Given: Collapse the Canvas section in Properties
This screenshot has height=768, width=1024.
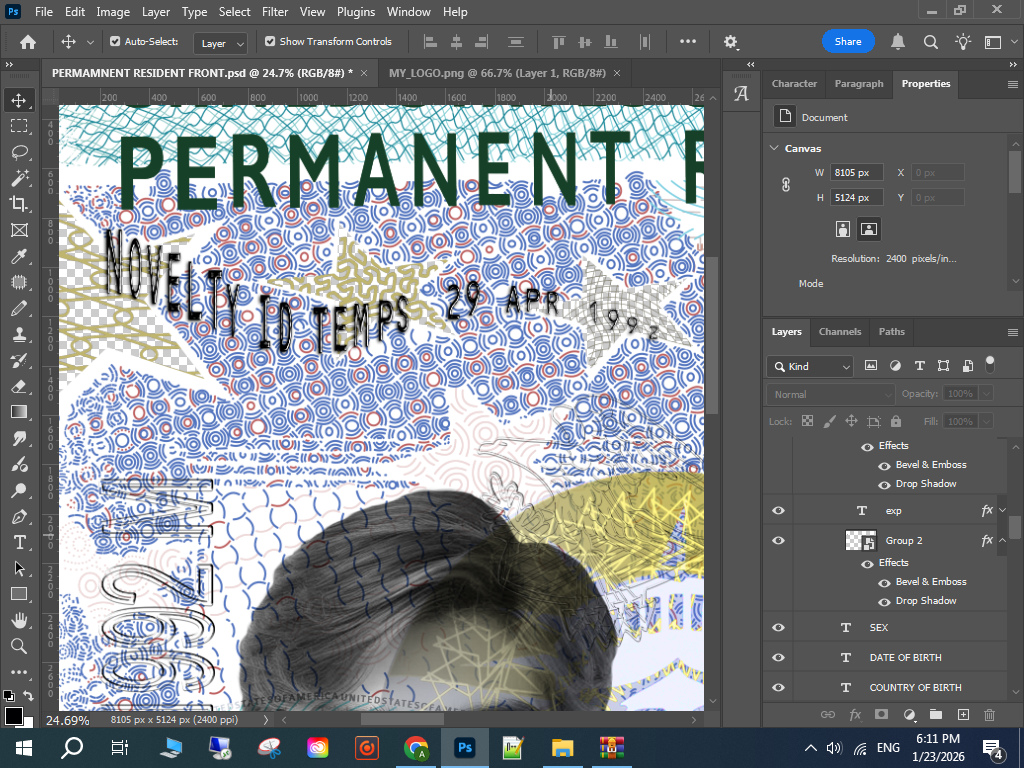Looking at the screenshot, I should pos(774,148).
